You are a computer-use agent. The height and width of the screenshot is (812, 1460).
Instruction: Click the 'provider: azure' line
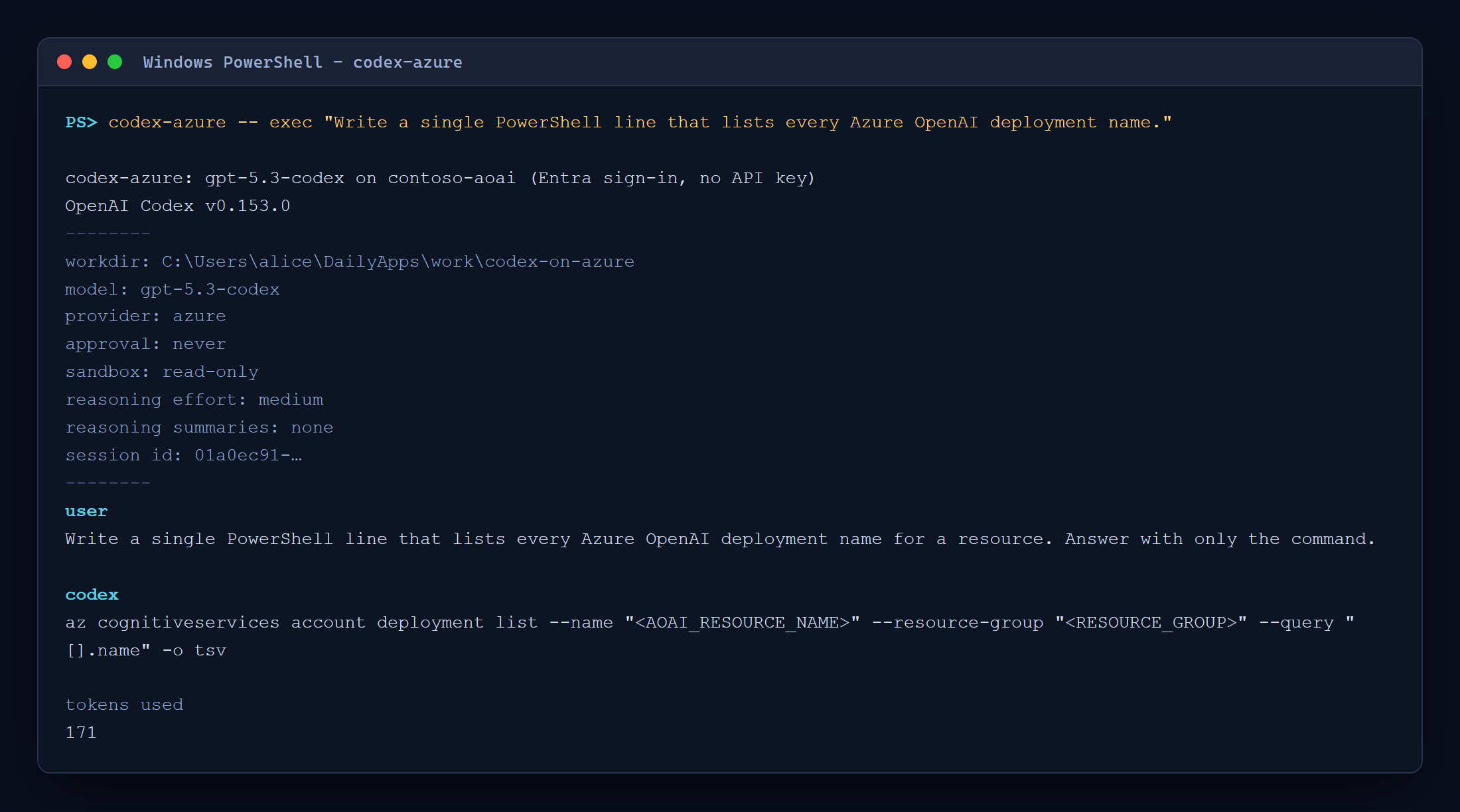pos(145,316)
